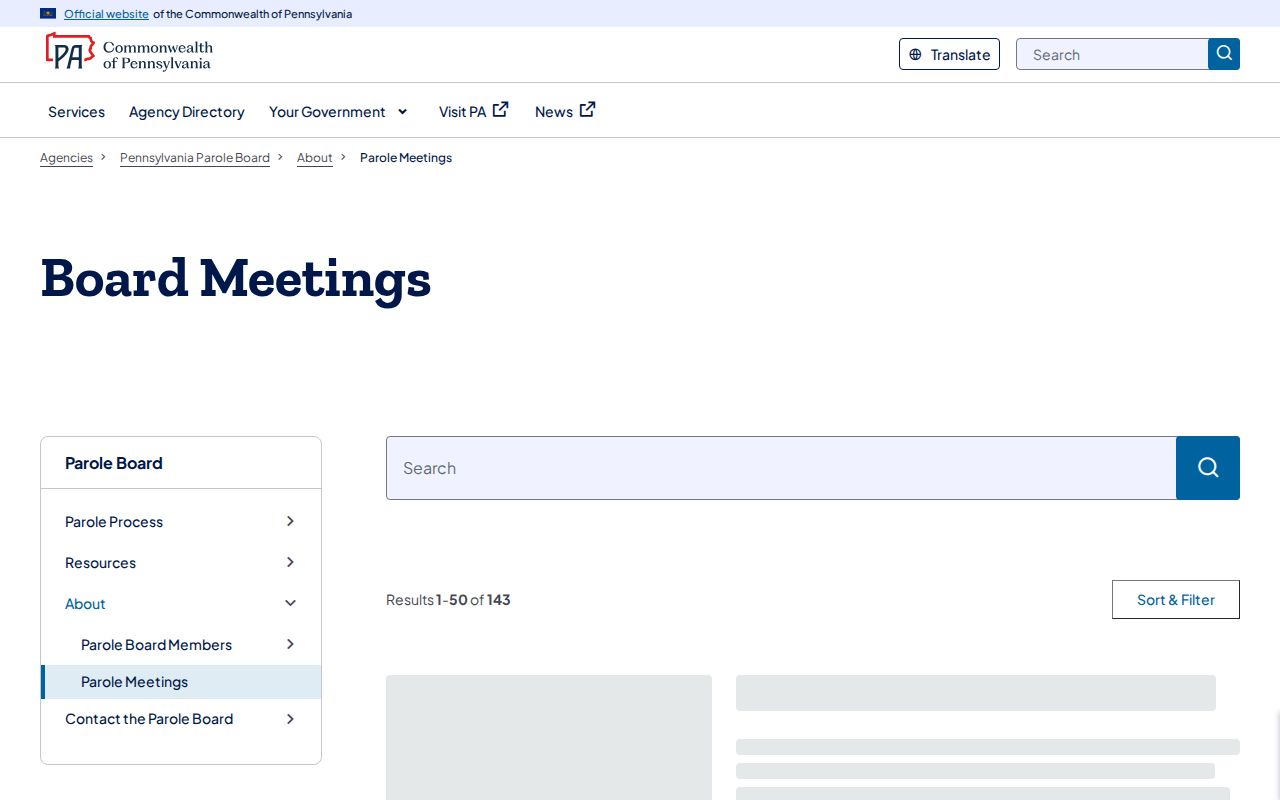The width and height of the screenshot is (1280, 800).
Task: Open the Services menu item
Action: pyautogui.click(x=76, y=112)
